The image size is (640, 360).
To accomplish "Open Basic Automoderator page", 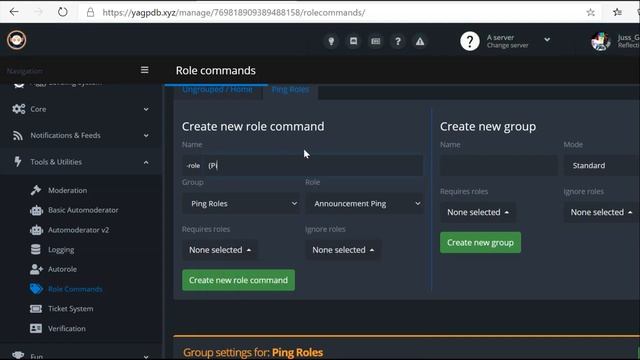I will click(x=83, y=210).
